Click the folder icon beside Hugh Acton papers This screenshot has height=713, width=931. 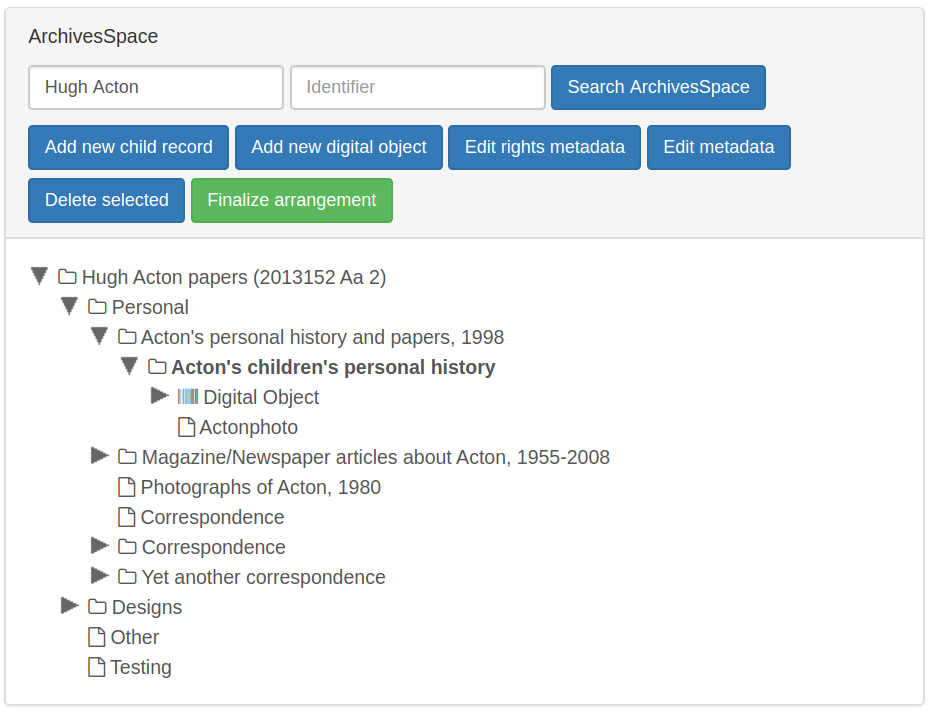pos(65,277)
